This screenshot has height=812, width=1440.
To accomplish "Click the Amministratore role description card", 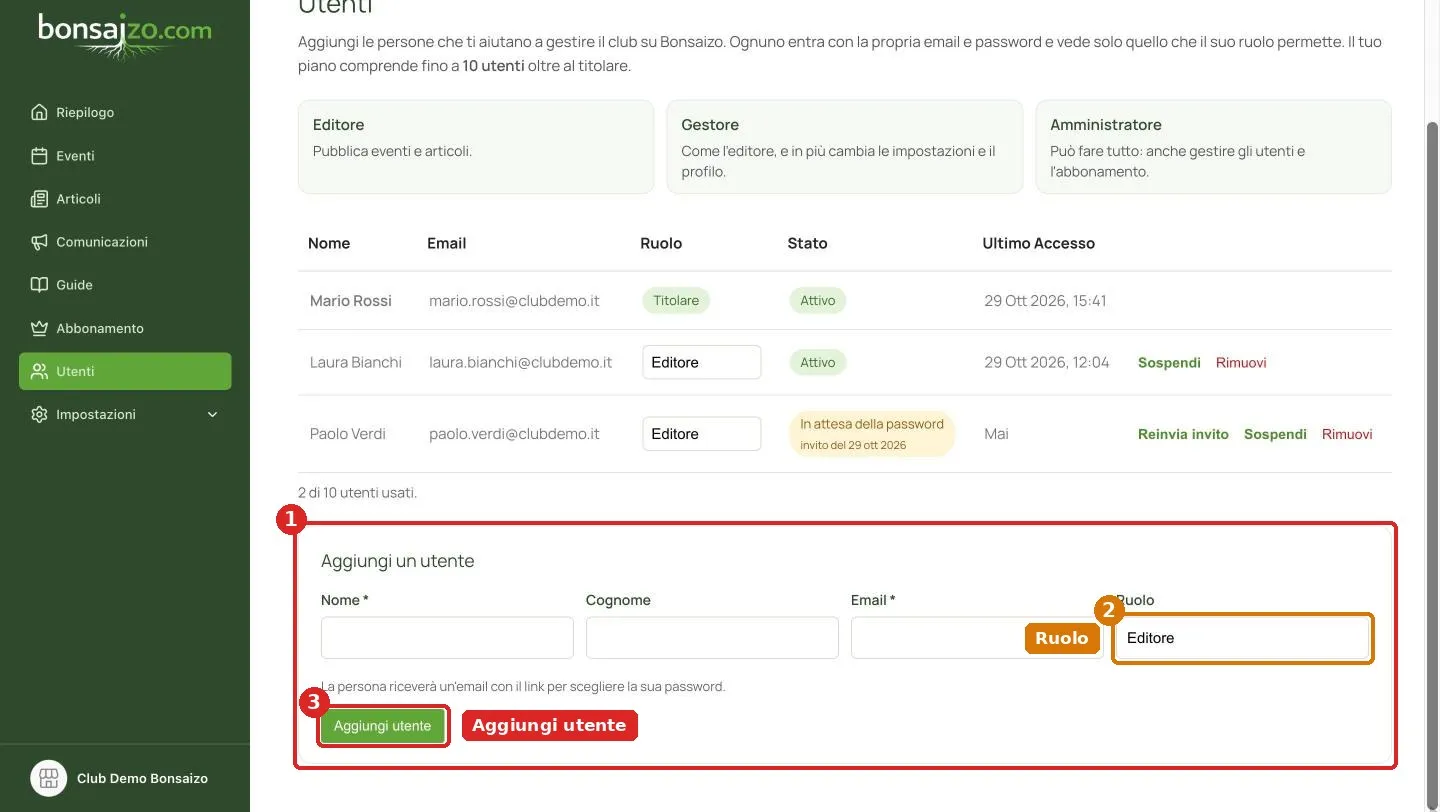I will tap(1214, 147).
